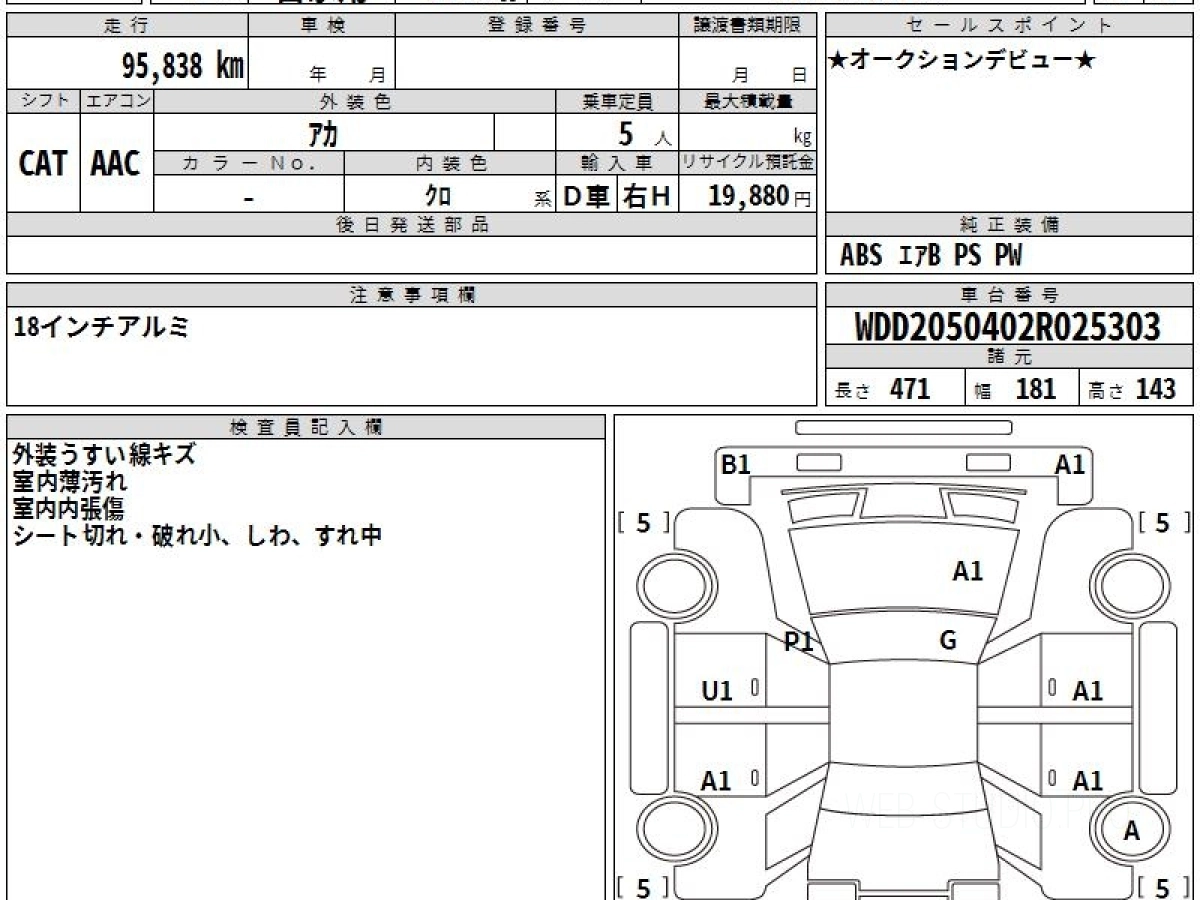Select the 車台番号 header
The height and width of the screenshot is (900, 1200).
click(x=1009, y=295)
